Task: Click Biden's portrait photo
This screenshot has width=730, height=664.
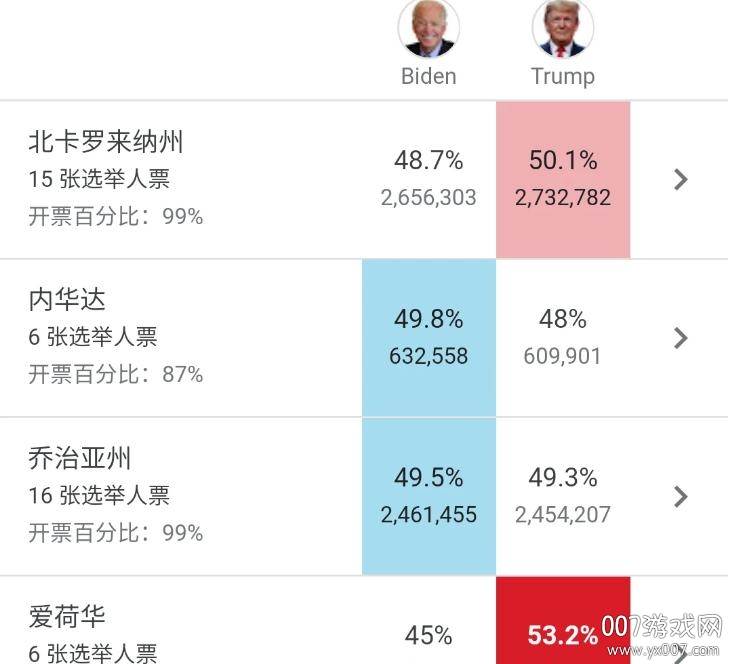Action: (x=429, y=28)
